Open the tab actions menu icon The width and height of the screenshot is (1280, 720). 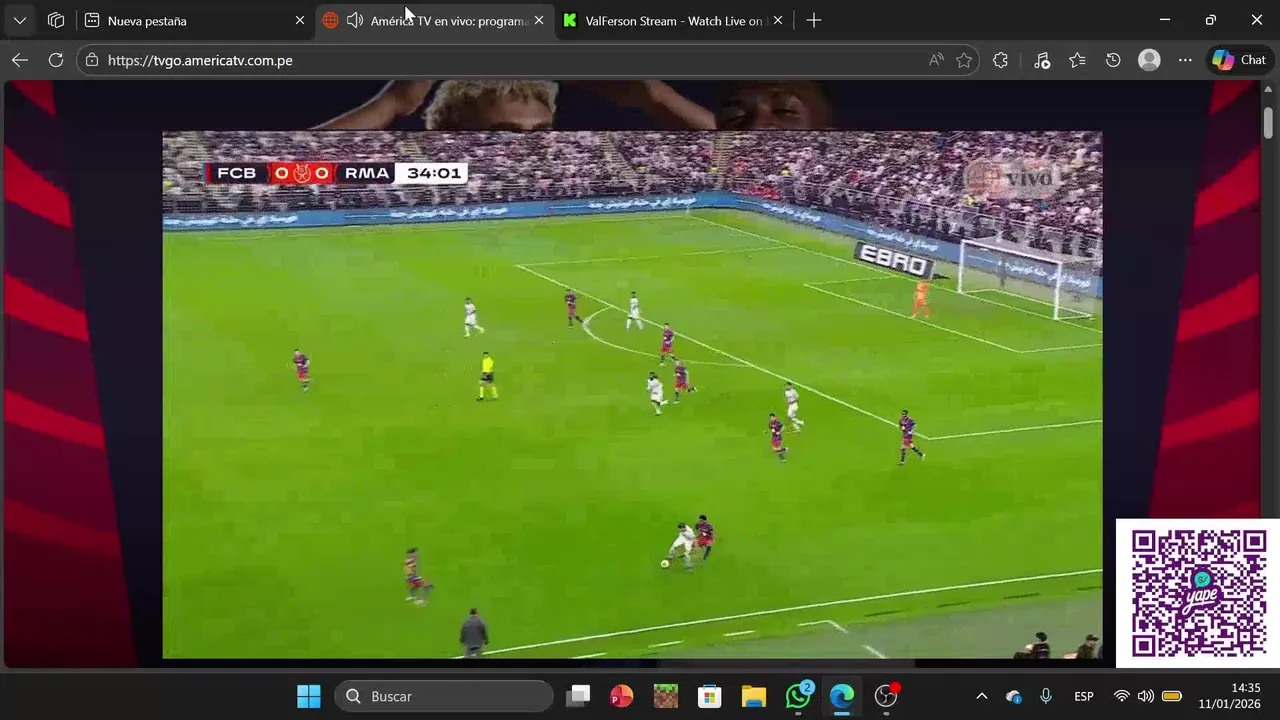click(56, 20)
